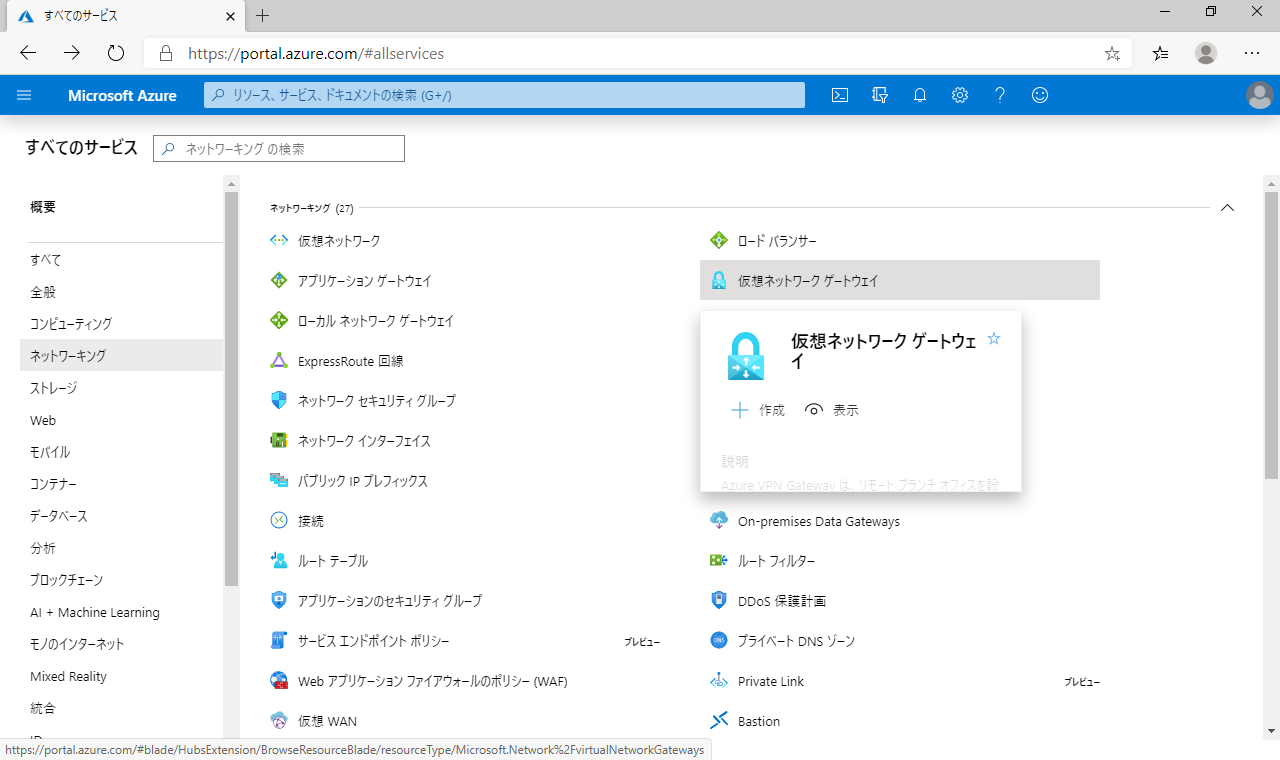Click the DDoS 保護計画 shield icon
This screenshot has width=1280, height=760.
click(718, 601)
